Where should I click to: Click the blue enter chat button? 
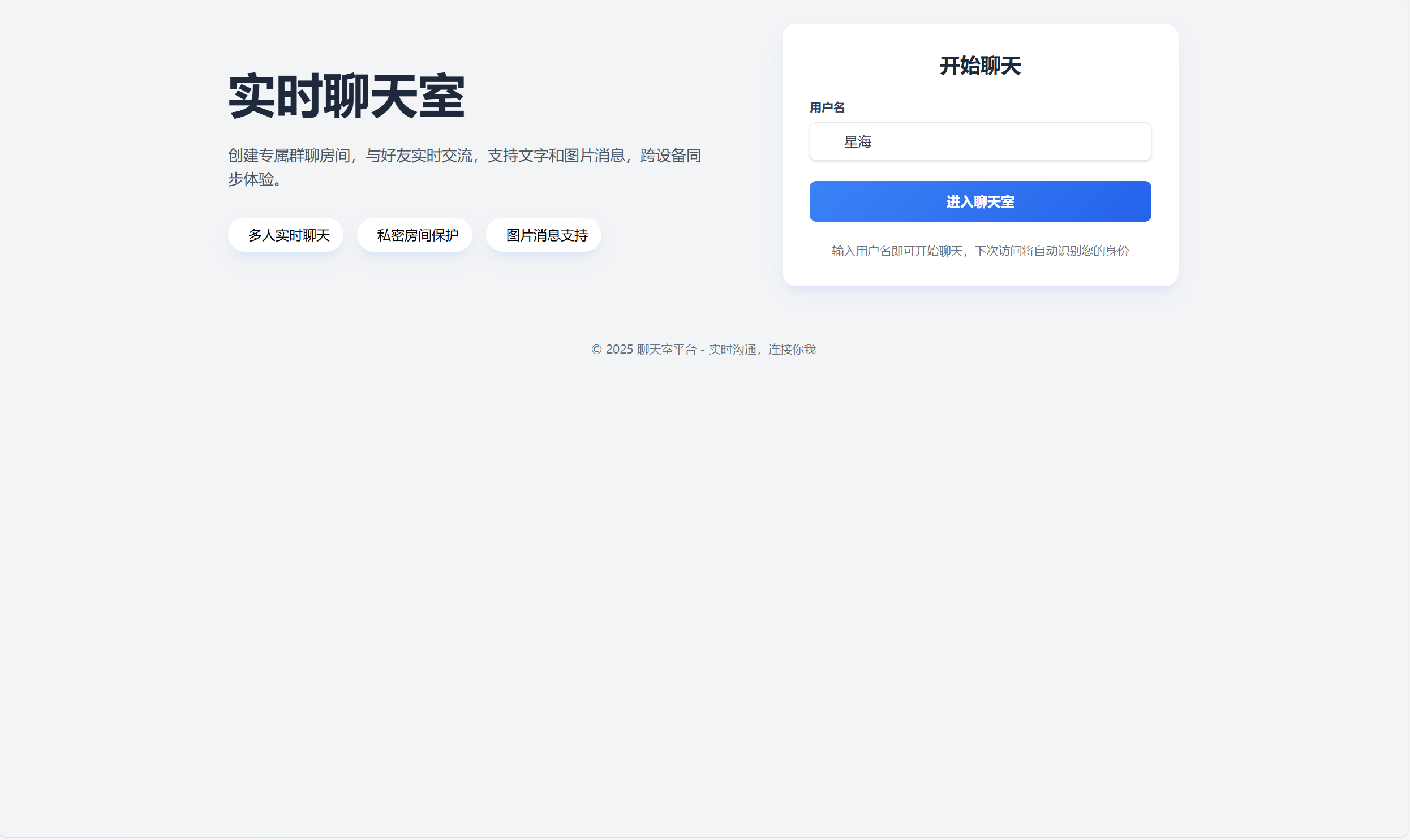point(980,201)
